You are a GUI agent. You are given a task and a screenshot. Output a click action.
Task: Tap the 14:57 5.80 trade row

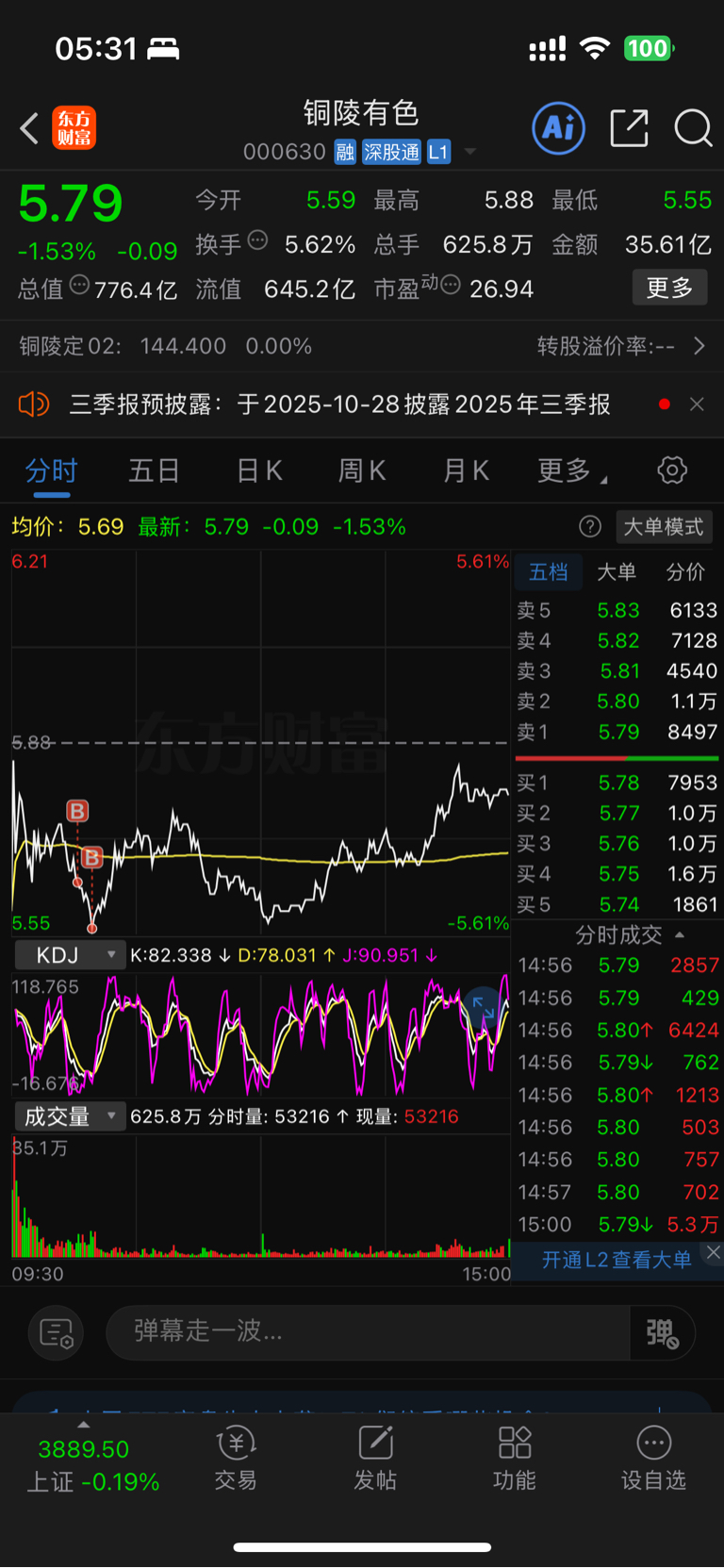[618, 1192]
